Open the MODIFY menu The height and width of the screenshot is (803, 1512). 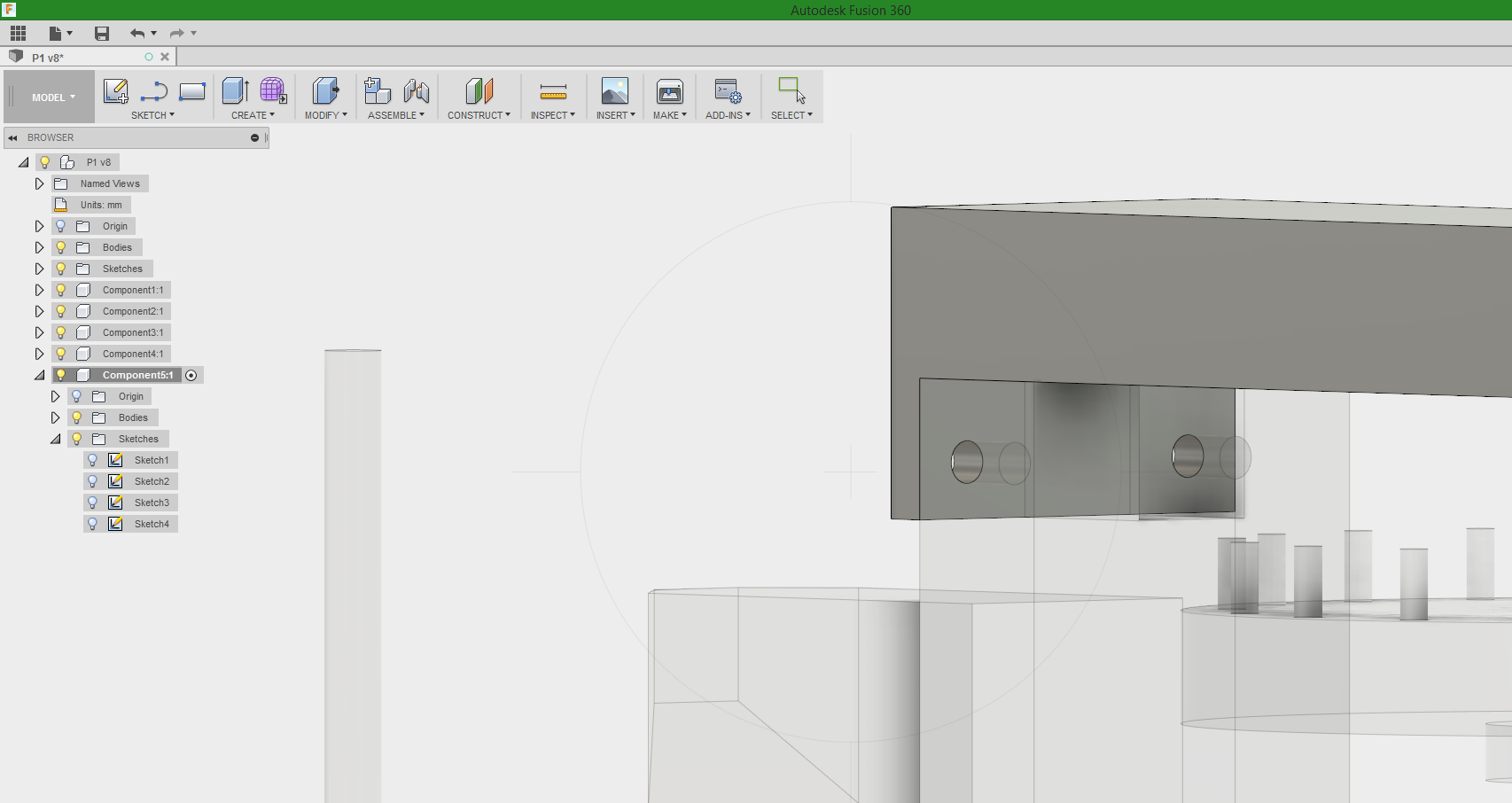point(325,115)
